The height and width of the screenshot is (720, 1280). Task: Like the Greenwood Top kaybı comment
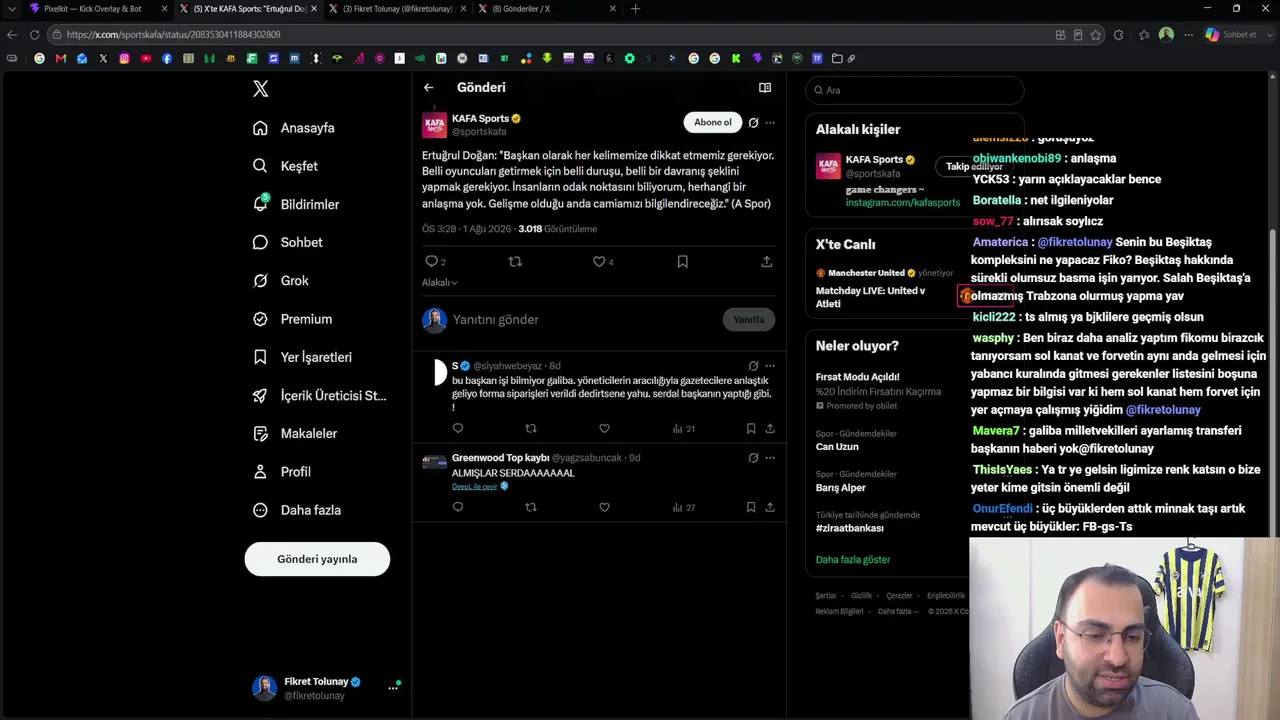pos(604,507)
